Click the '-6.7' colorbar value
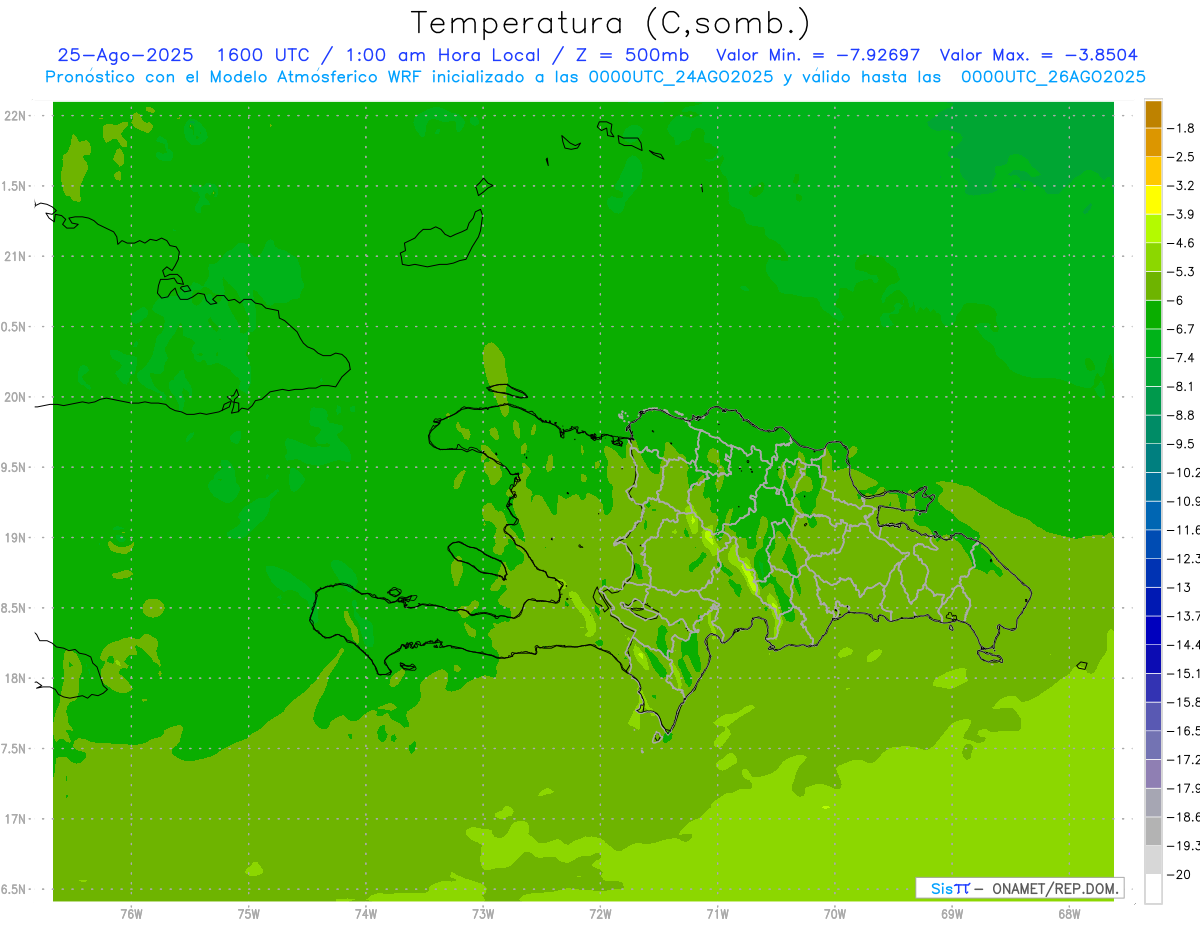Screen dimensions: 1200x927 1182,329
